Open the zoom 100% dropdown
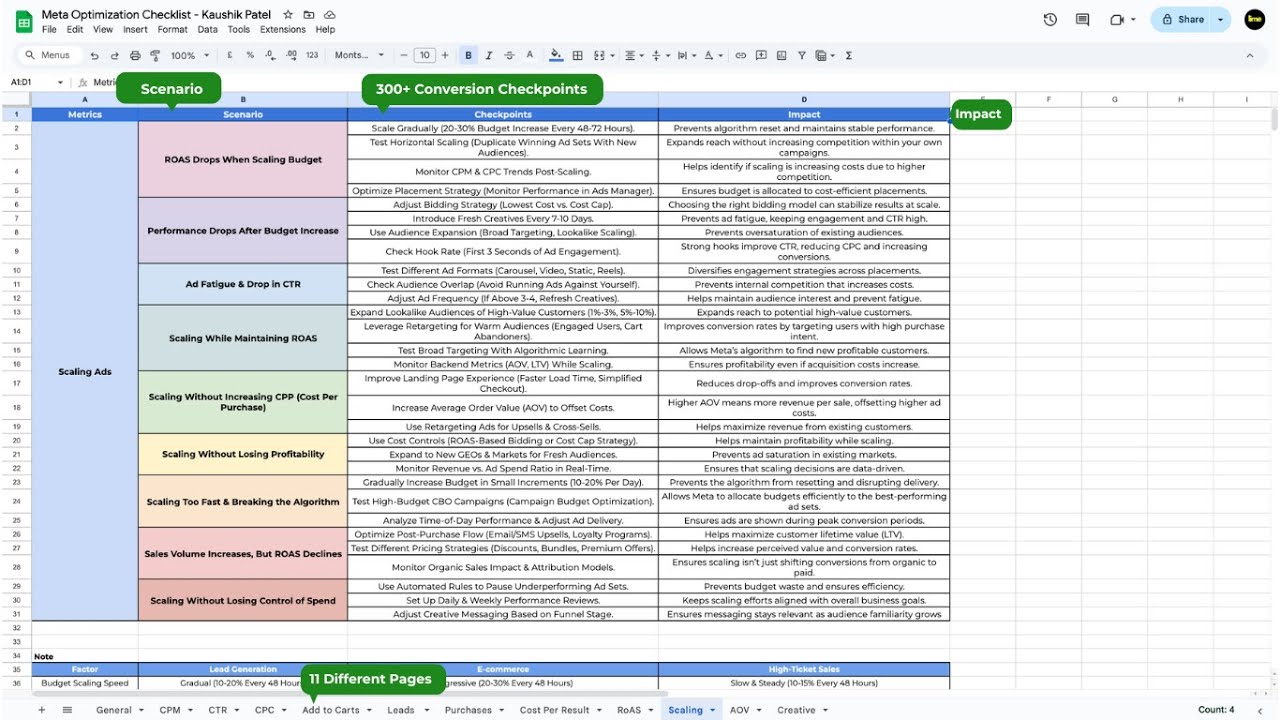 tap(190, 56)
